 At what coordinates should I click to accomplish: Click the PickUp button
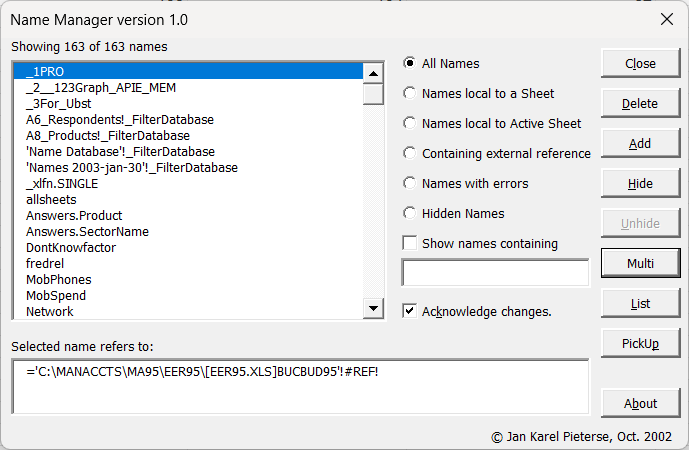(640, 343)
